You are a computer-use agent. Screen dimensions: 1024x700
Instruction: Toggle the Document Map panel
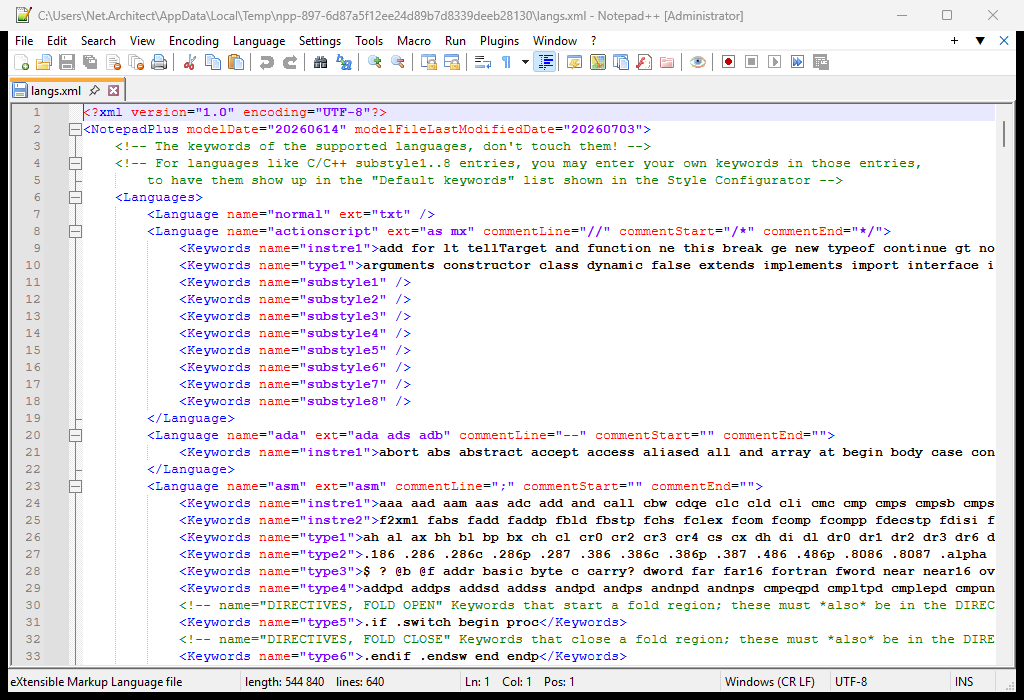click(x=598, y=62)
